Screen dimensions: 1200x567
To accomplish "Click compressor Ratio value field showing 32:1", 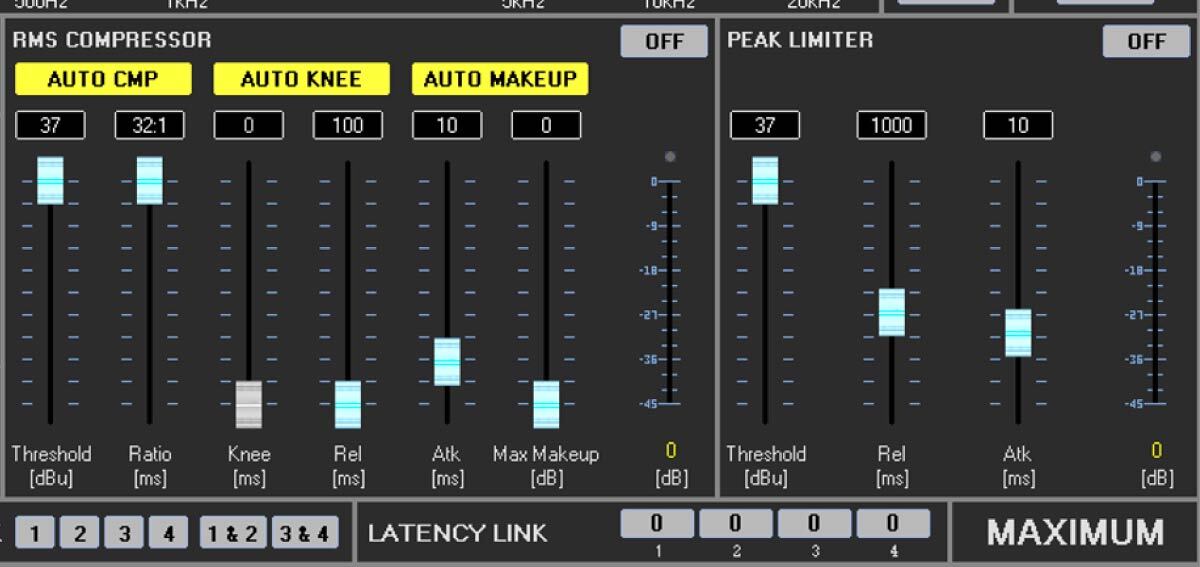I will coord(149,125).
